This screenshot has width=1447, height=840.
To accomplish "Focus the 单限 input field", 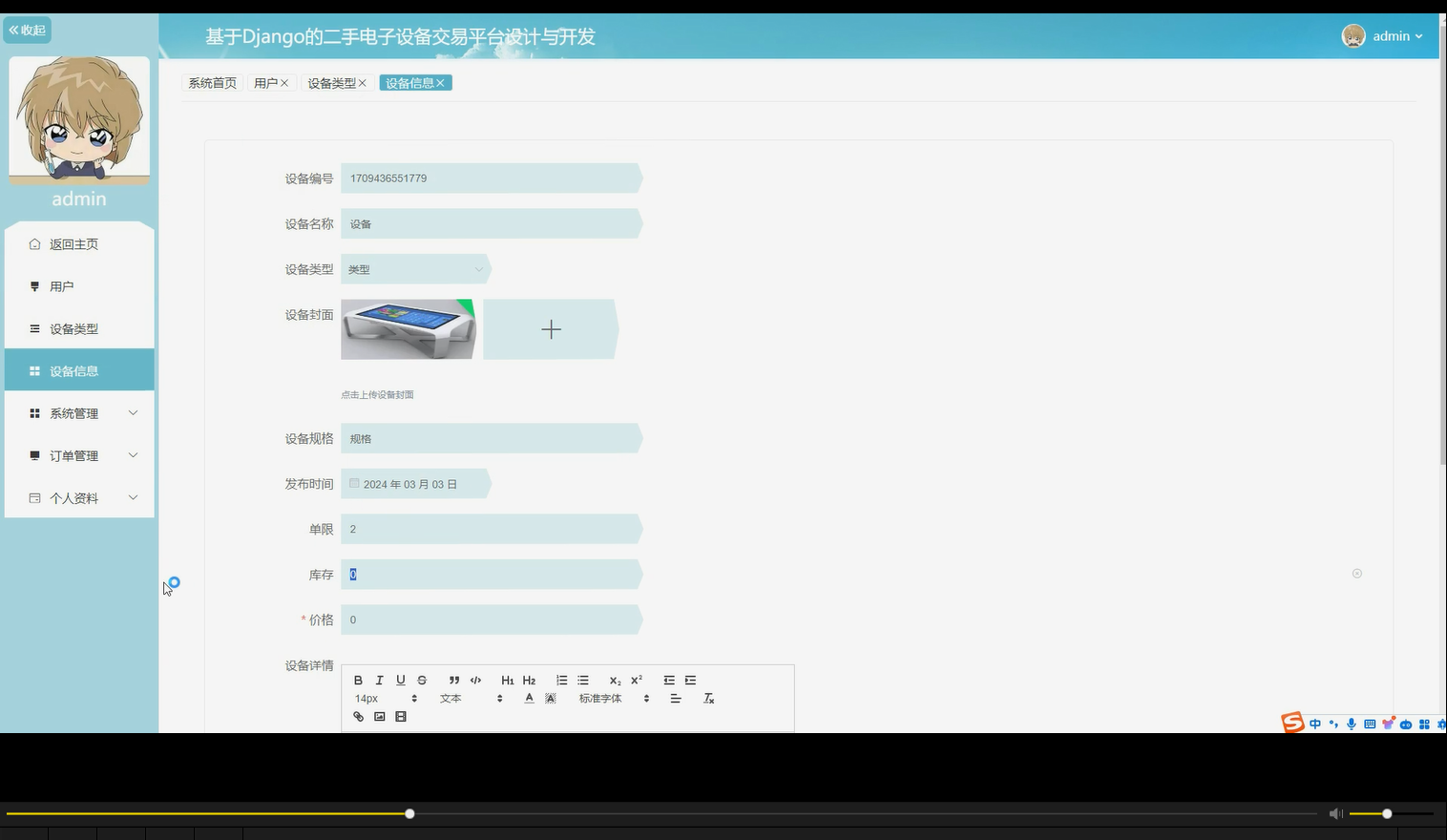I will [492, 529].
